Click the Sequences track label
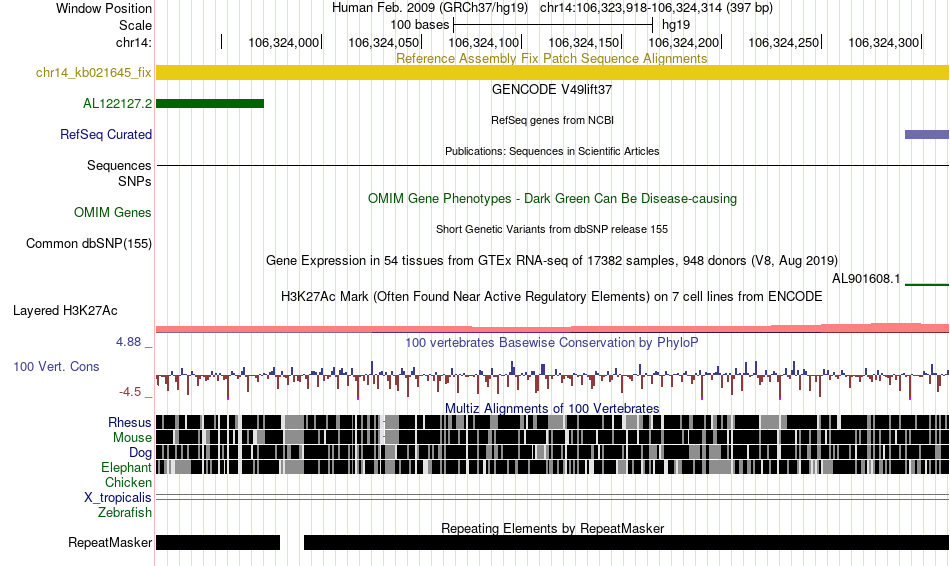This screenshot has height=566, width=950. 119,165
